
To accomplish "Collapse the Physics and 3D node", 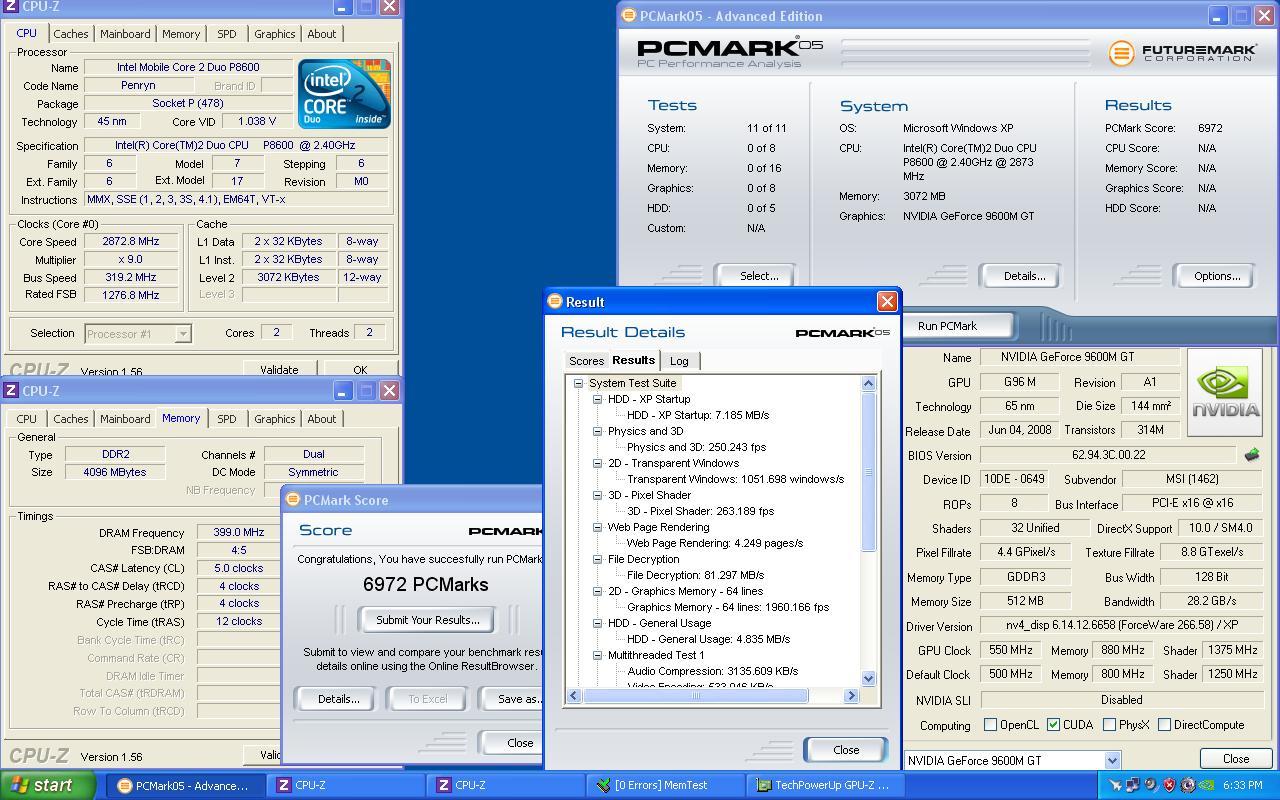I will point(597,431).
